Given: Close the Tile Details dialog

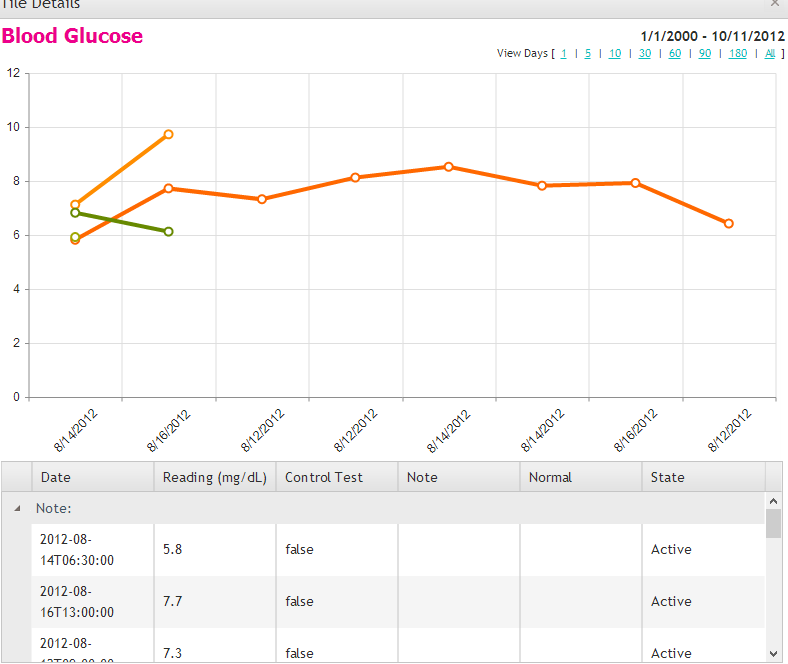Looking at the screenshot, I should click(775, 4).
